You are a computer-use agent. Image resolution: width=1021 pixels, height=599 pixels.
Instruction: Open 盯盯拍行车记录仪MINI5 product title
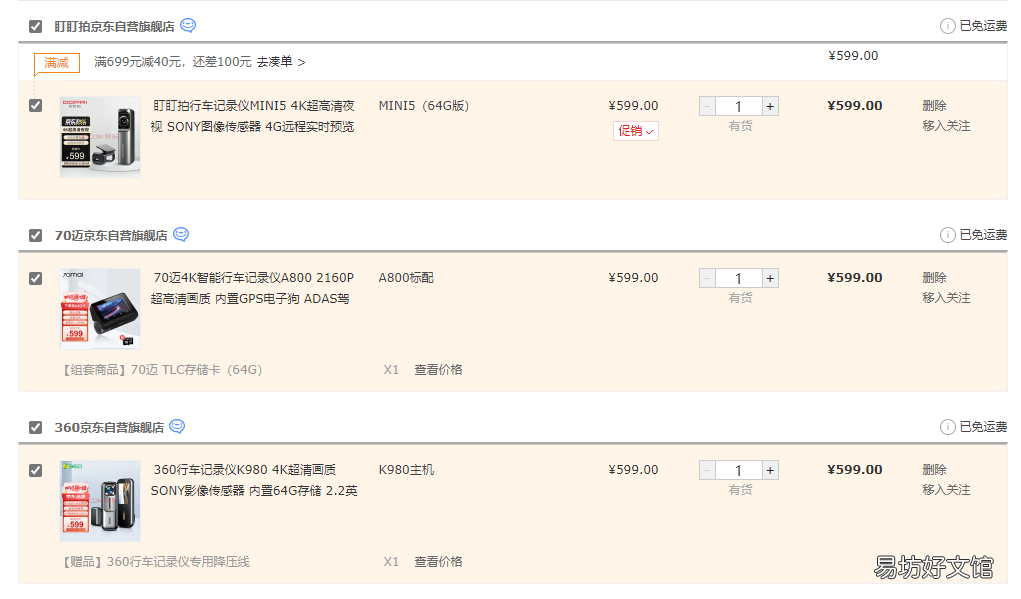(x=253, y=116)
